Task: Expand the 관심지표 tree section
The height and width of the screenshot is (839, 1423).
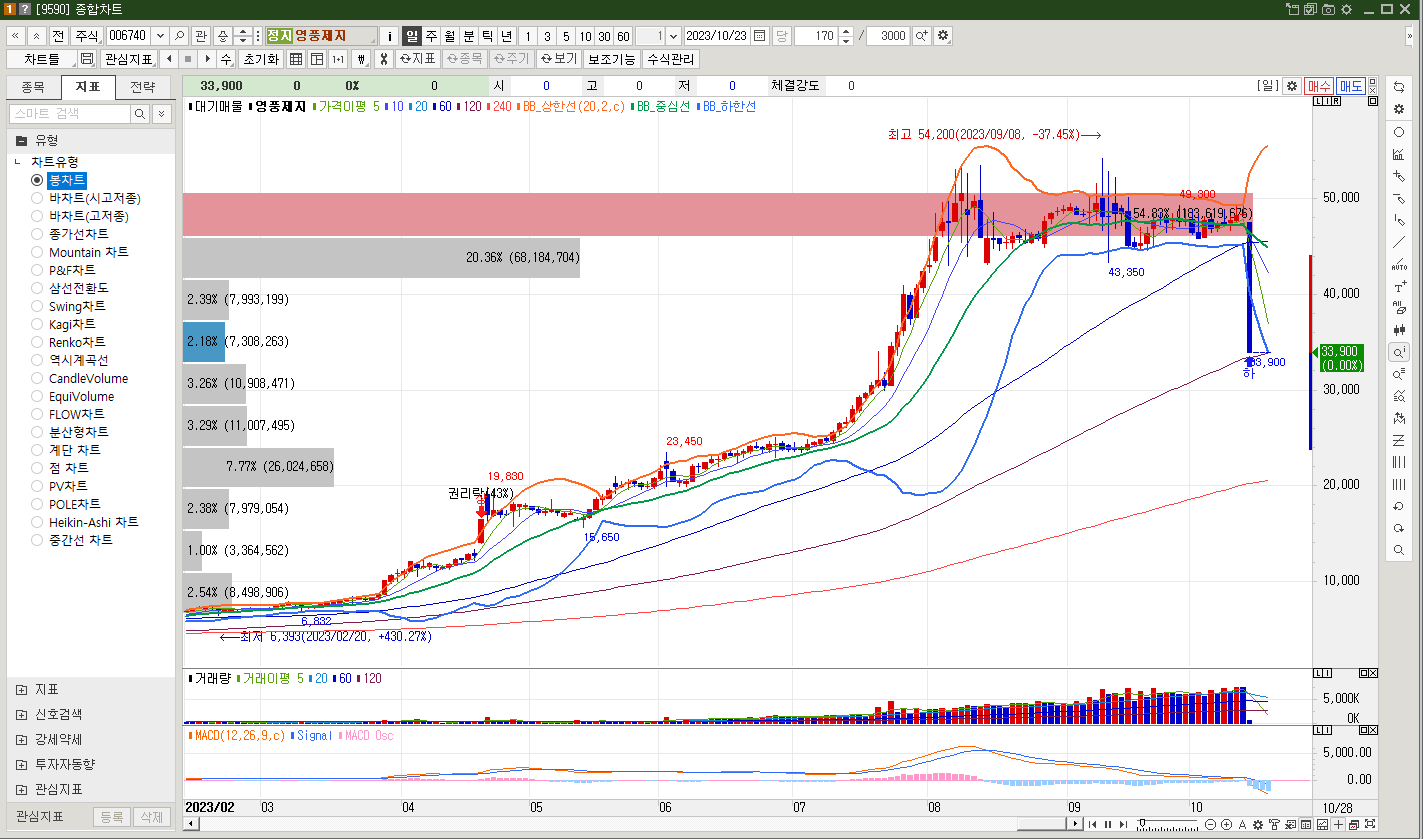Action: pos(22,790)
